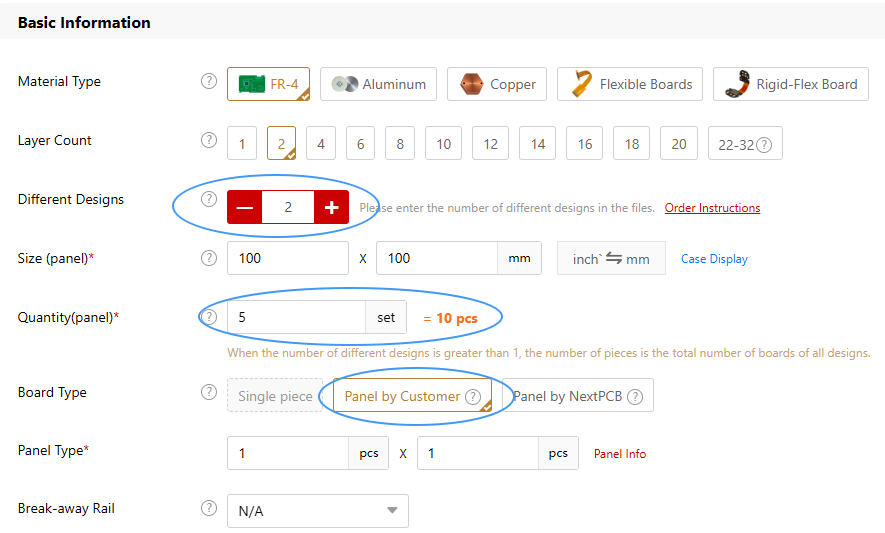Click help icon inside 22-32 layer option
The height and width of the screenshot is (533, 885).
pos(764,145)
